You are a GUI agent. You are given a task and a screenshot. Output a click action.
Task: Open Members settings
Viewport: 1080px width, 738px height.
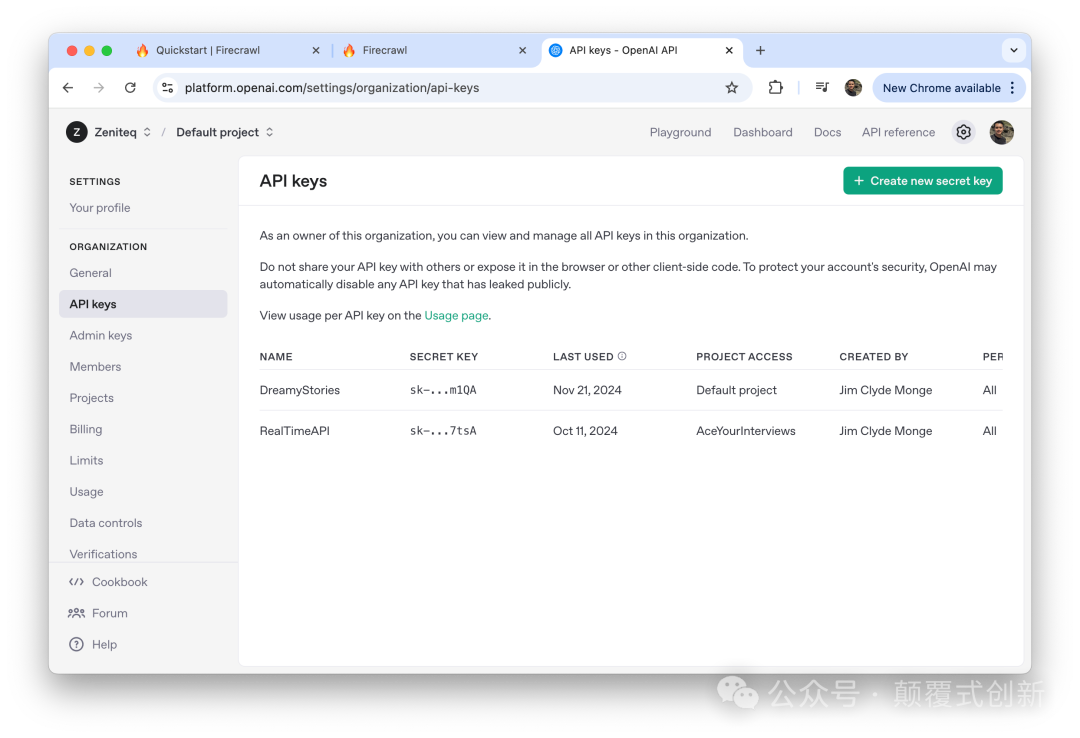tap(95, 367)
